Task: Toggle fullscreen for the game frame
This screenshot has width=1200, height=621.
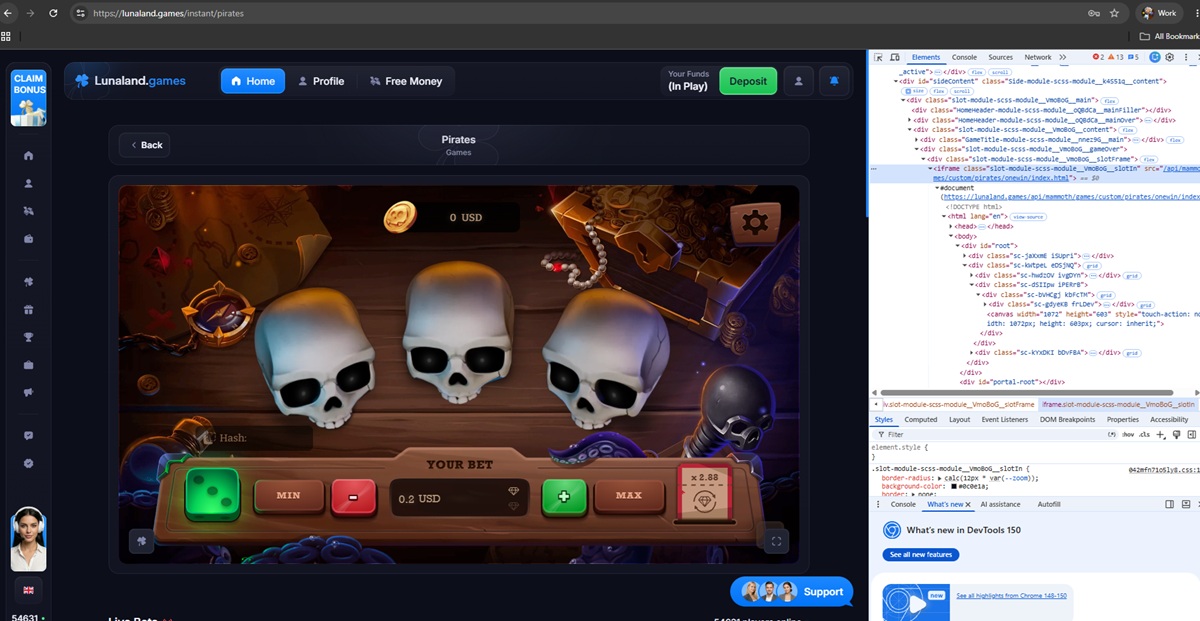Action: point(775,541)
